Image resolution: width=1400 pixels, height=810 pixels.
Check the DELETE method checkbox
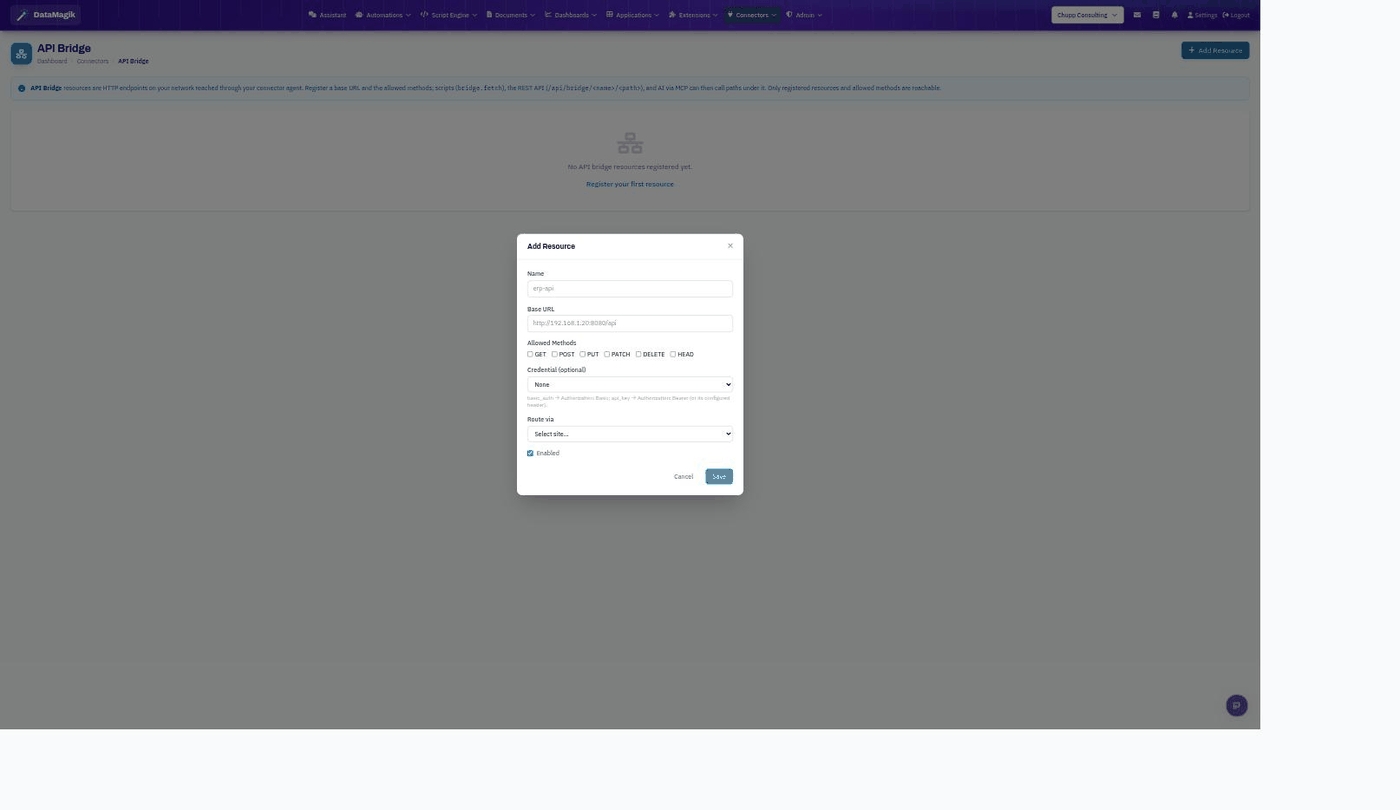(x=638, y=354)
